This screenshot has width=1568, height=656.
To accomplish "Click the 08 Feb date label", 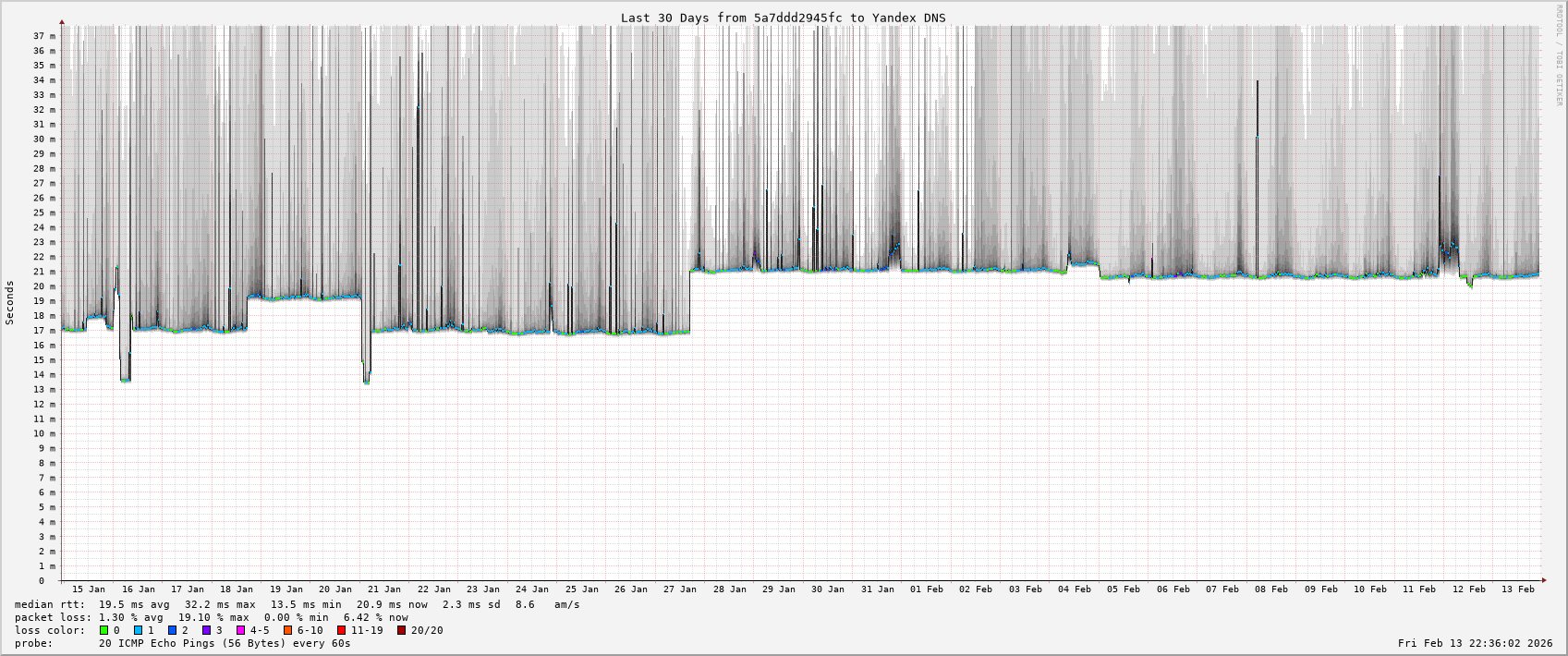I will (x=1271, y=589).
